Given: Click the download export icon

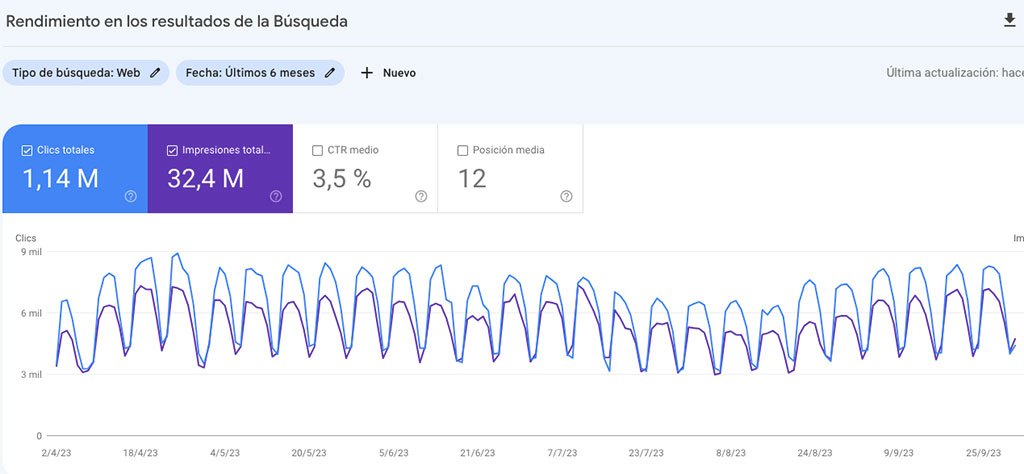Looking at the screenshot, I should [x=1009, y=20].
